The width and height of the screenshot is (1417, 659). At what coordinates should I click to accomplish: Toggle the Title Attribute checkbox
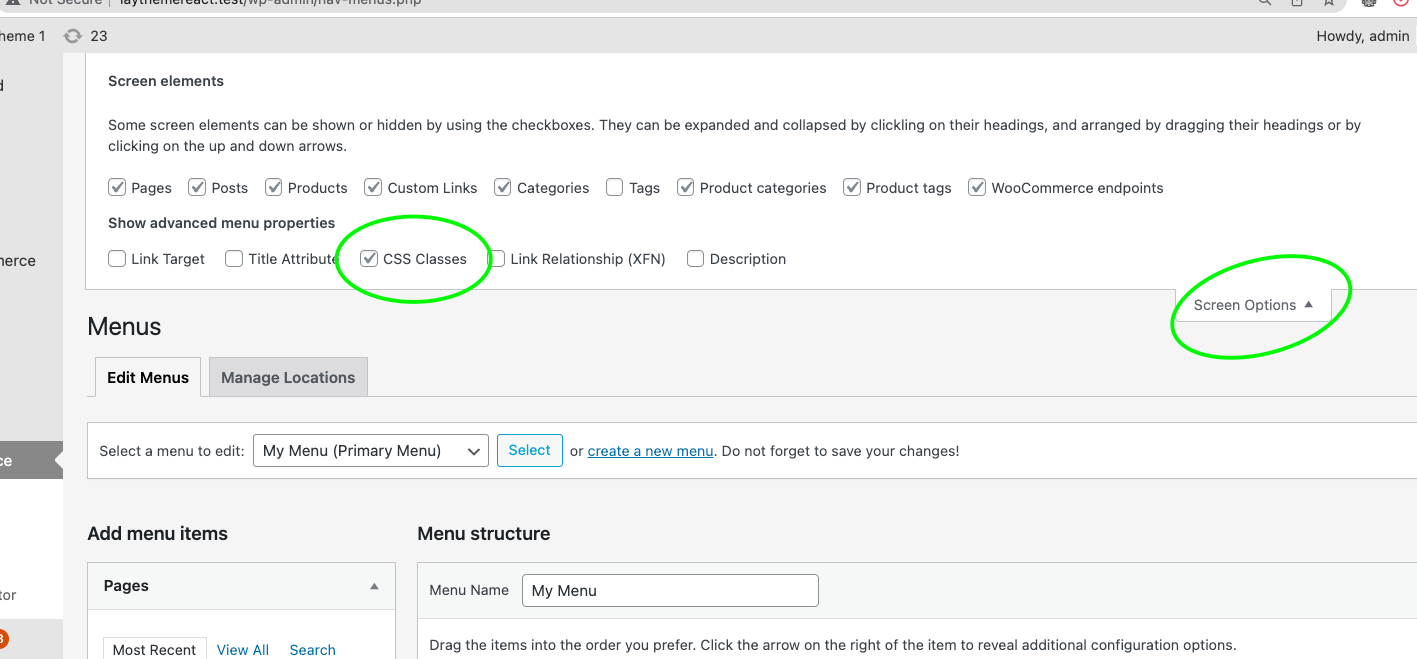tap(234, 259)
